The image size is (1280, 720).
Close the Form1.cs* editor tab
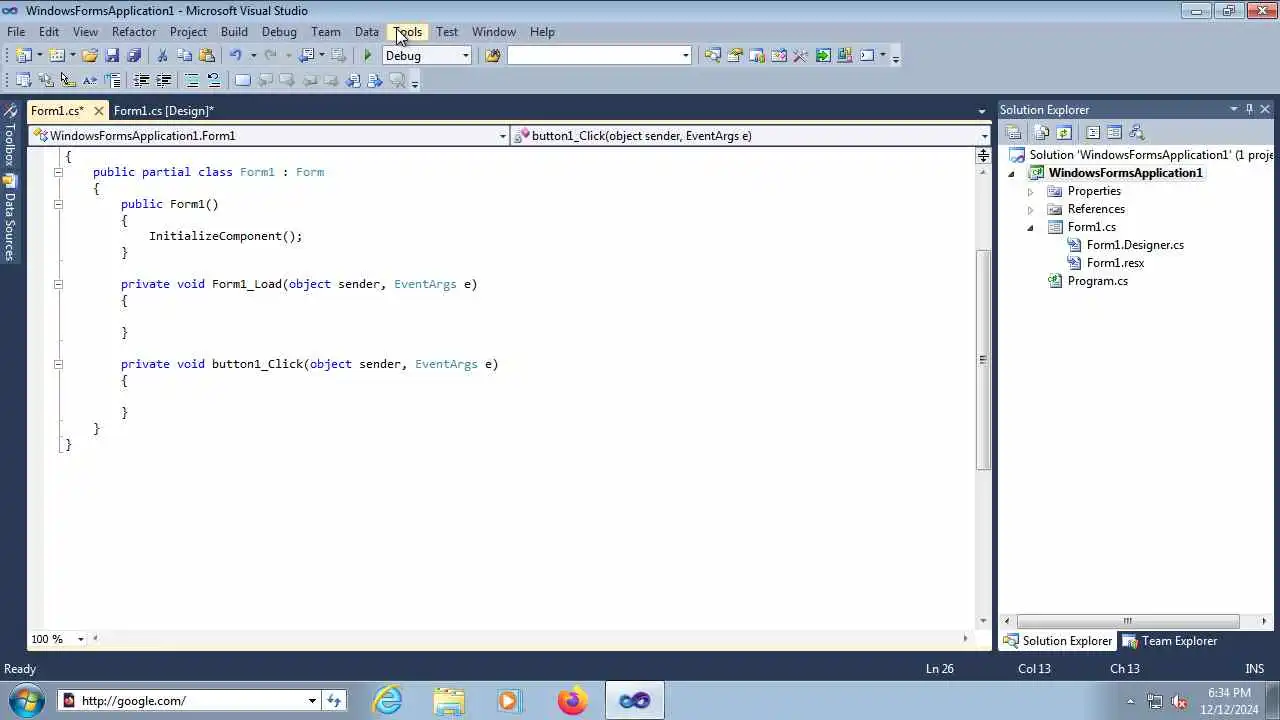pyautogui.click(x=98, y=111)
